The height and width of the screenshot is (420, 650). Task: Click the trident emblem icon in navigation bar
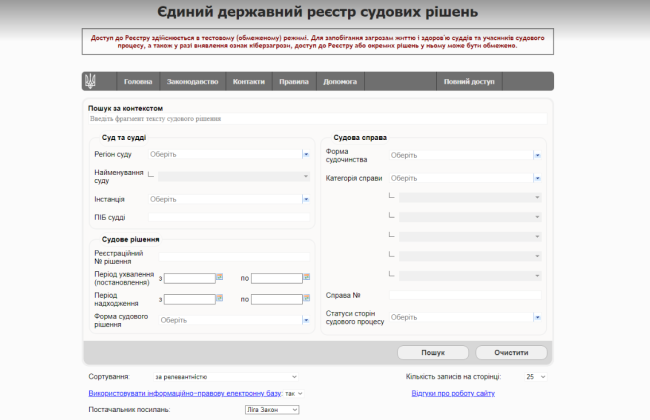[x=90, y=81]
